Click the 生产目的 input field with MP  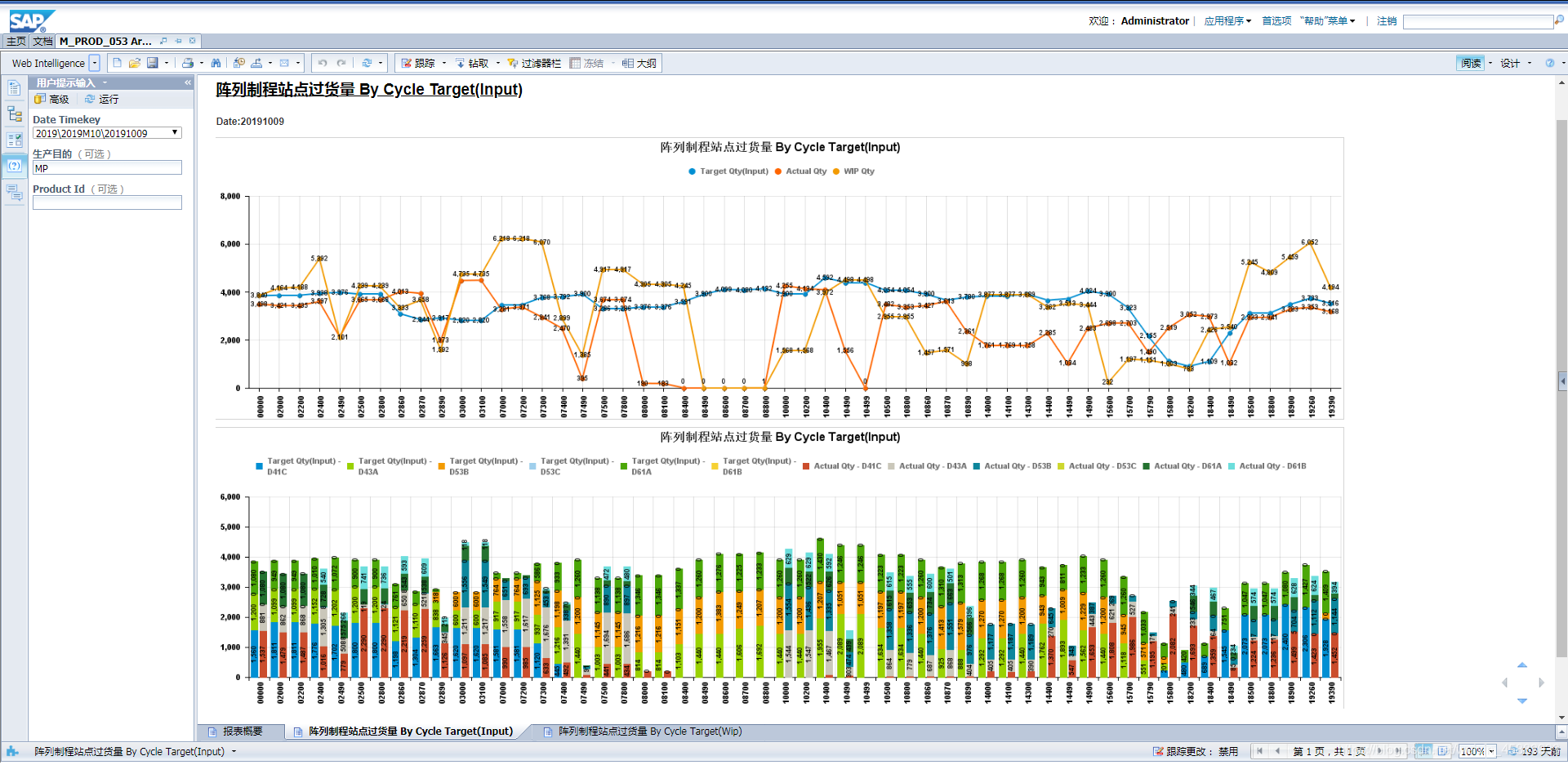(x=107, y=167)
